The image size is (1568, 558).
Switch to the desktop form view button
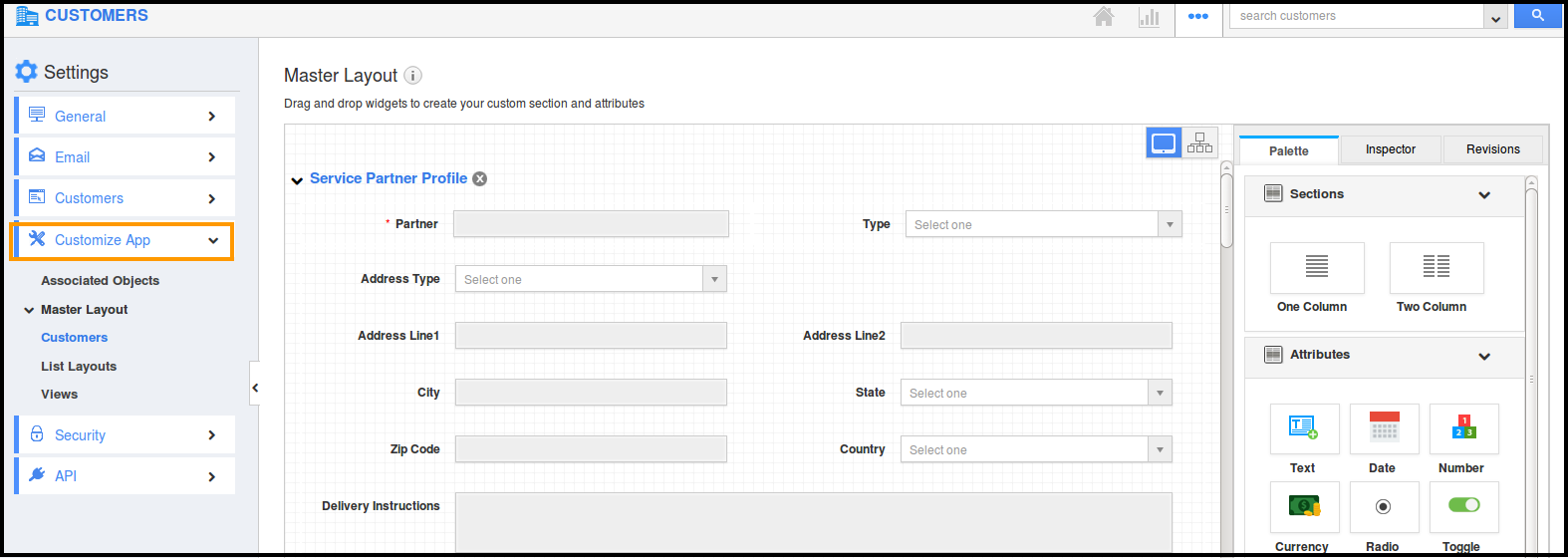[1164, 143]
